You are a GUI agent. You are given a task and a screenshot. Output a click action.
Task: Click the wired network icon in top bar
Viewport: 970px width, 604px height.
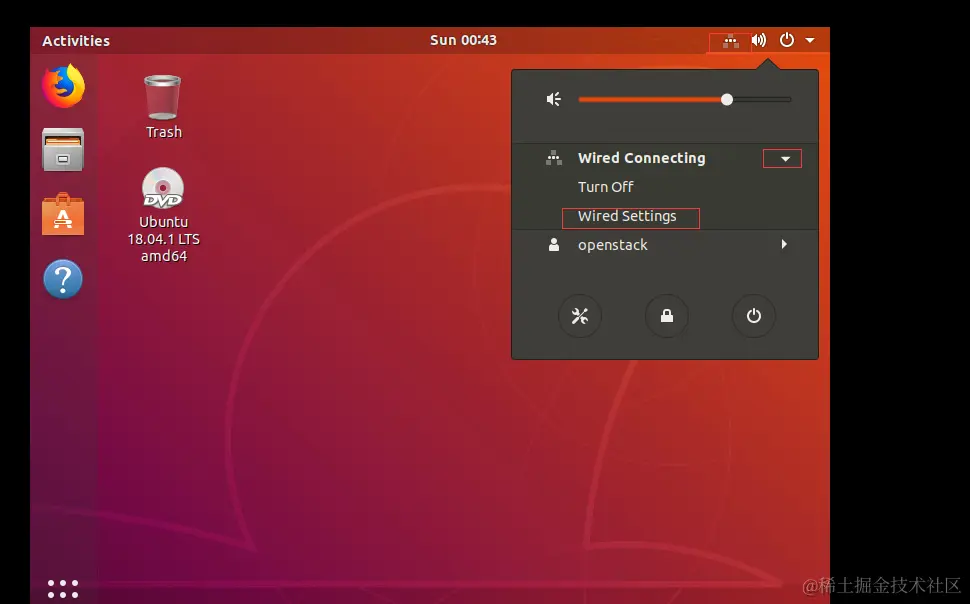[731, 41]
